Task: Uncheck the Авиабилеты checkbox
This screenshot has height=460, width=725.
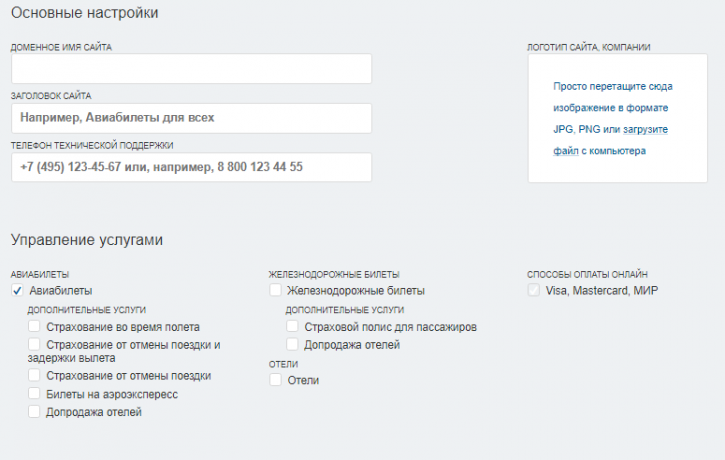Action: click(17, 290)
